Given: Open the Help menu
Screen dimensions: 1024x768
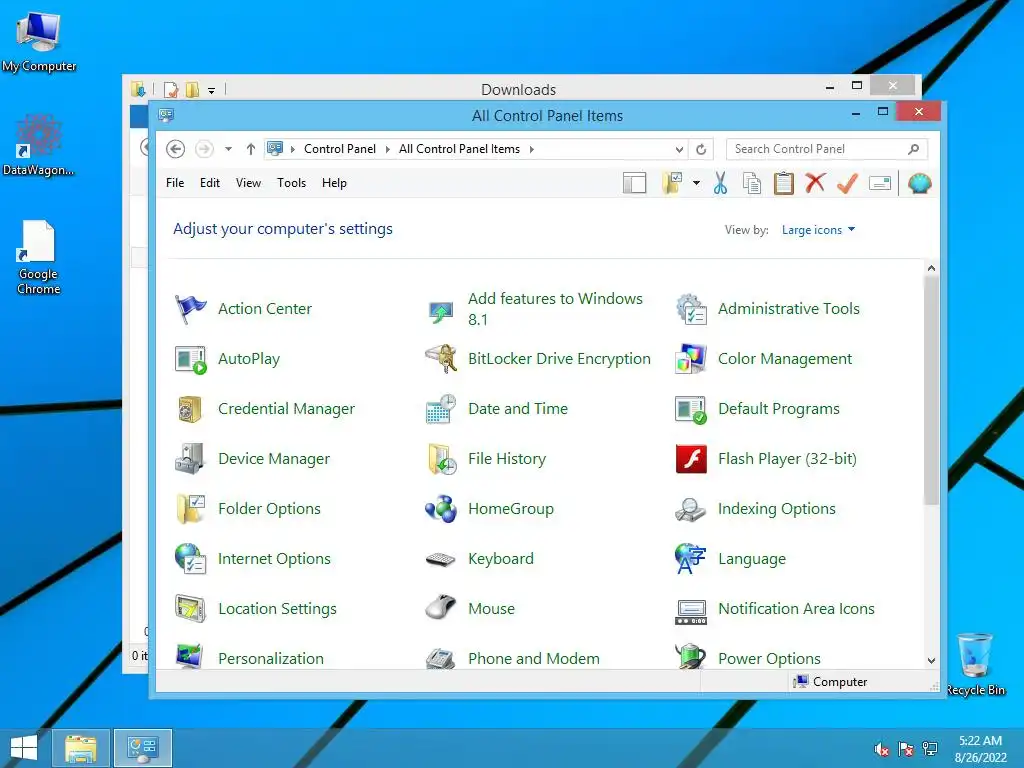Looking at the screenshot, I should point(334,183).
